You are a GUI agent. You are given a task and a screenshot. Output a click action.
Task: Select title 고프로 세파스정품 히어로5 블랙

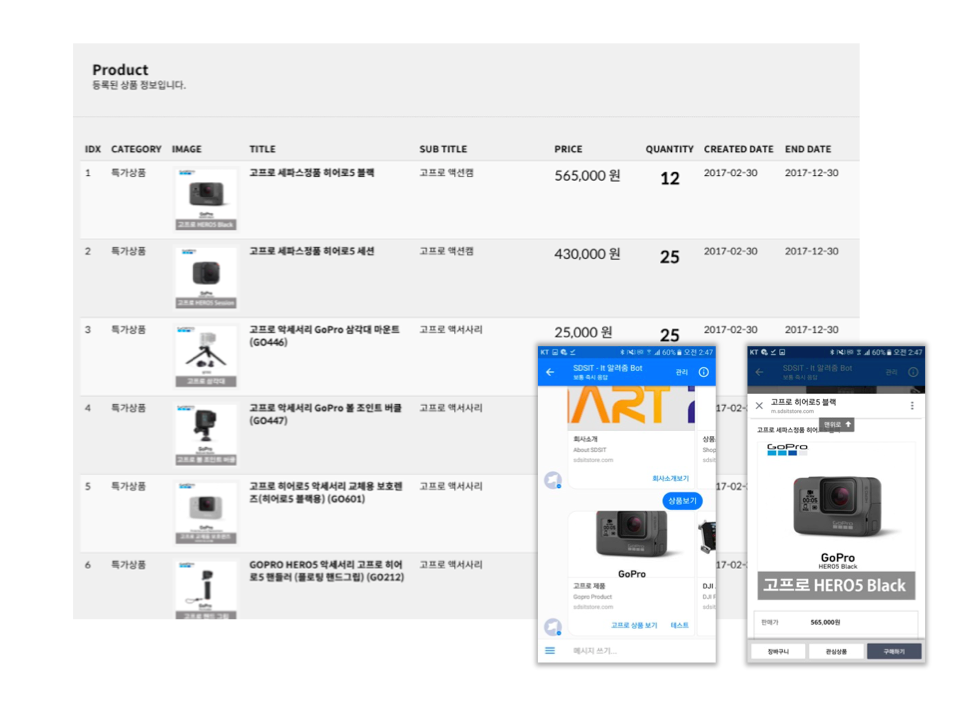pos(311,173)
